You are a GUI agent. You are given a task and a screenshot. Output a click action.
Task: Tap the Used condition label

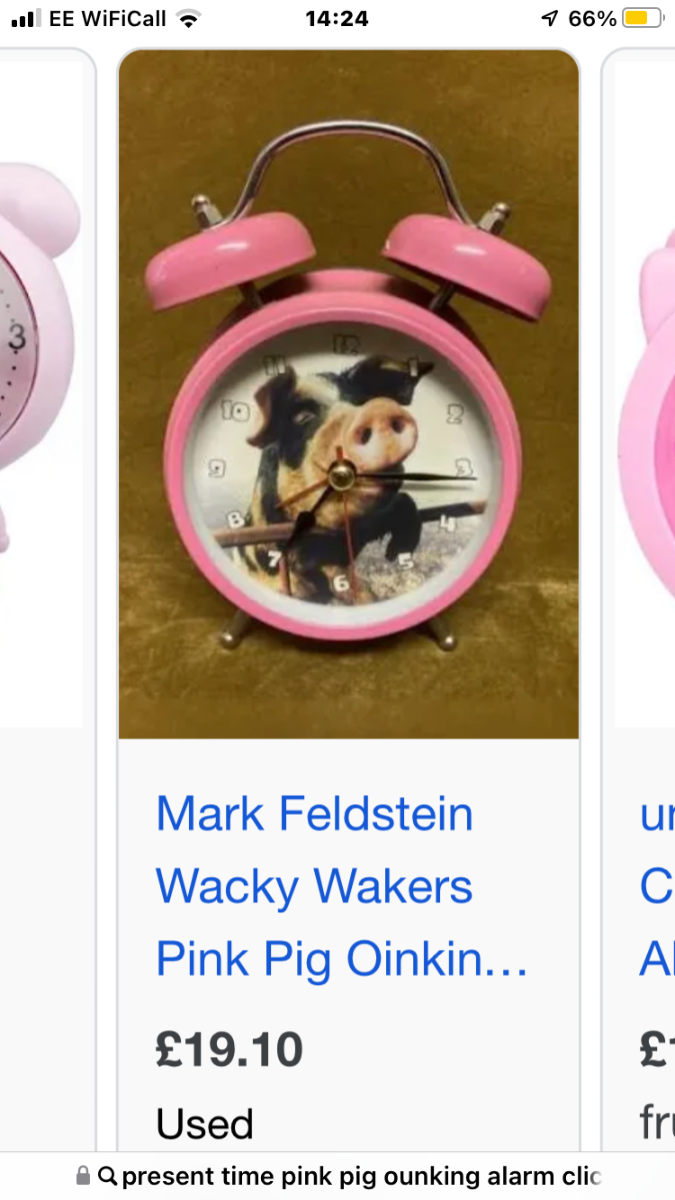(205, 1124)
